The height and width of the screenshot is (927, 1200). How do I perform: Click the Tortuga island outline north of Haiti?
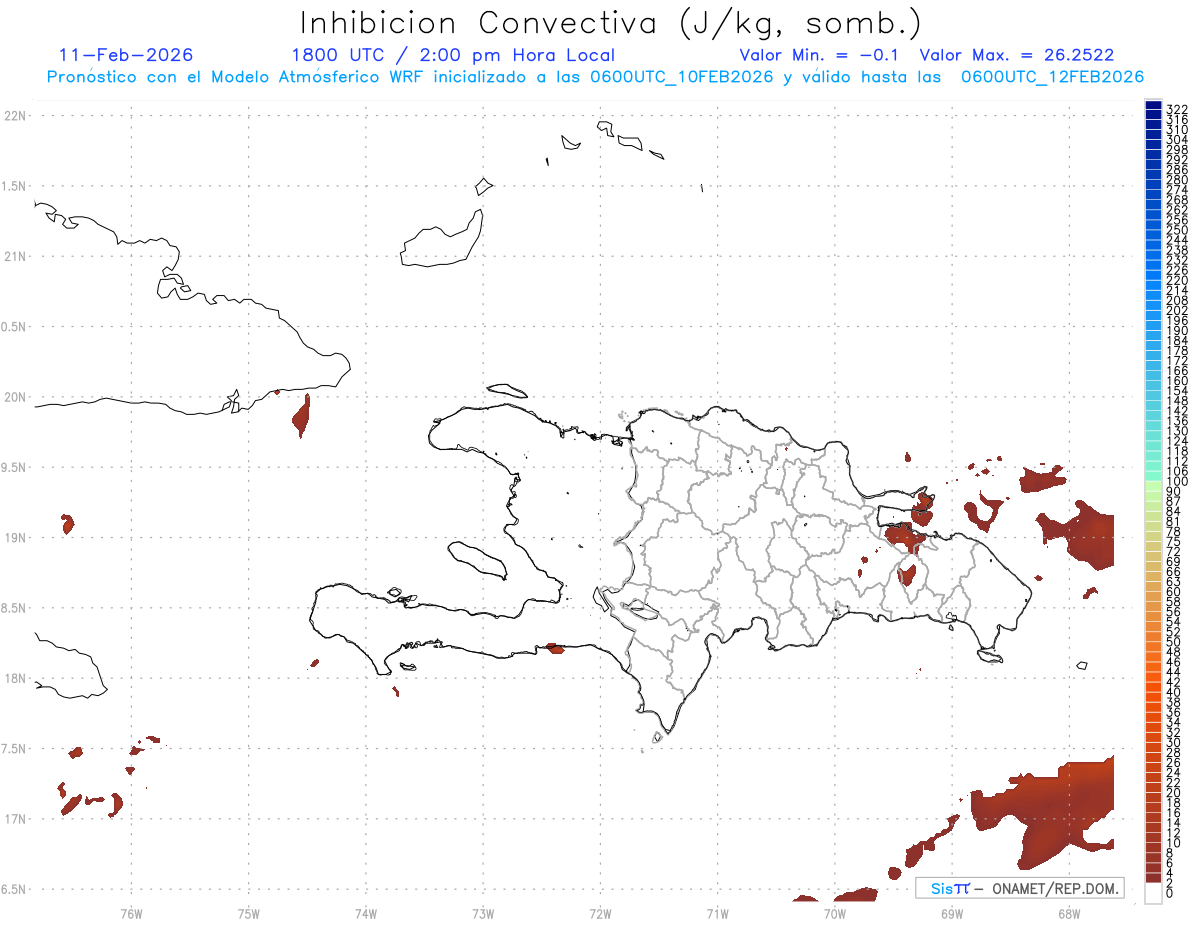point(508,390)
